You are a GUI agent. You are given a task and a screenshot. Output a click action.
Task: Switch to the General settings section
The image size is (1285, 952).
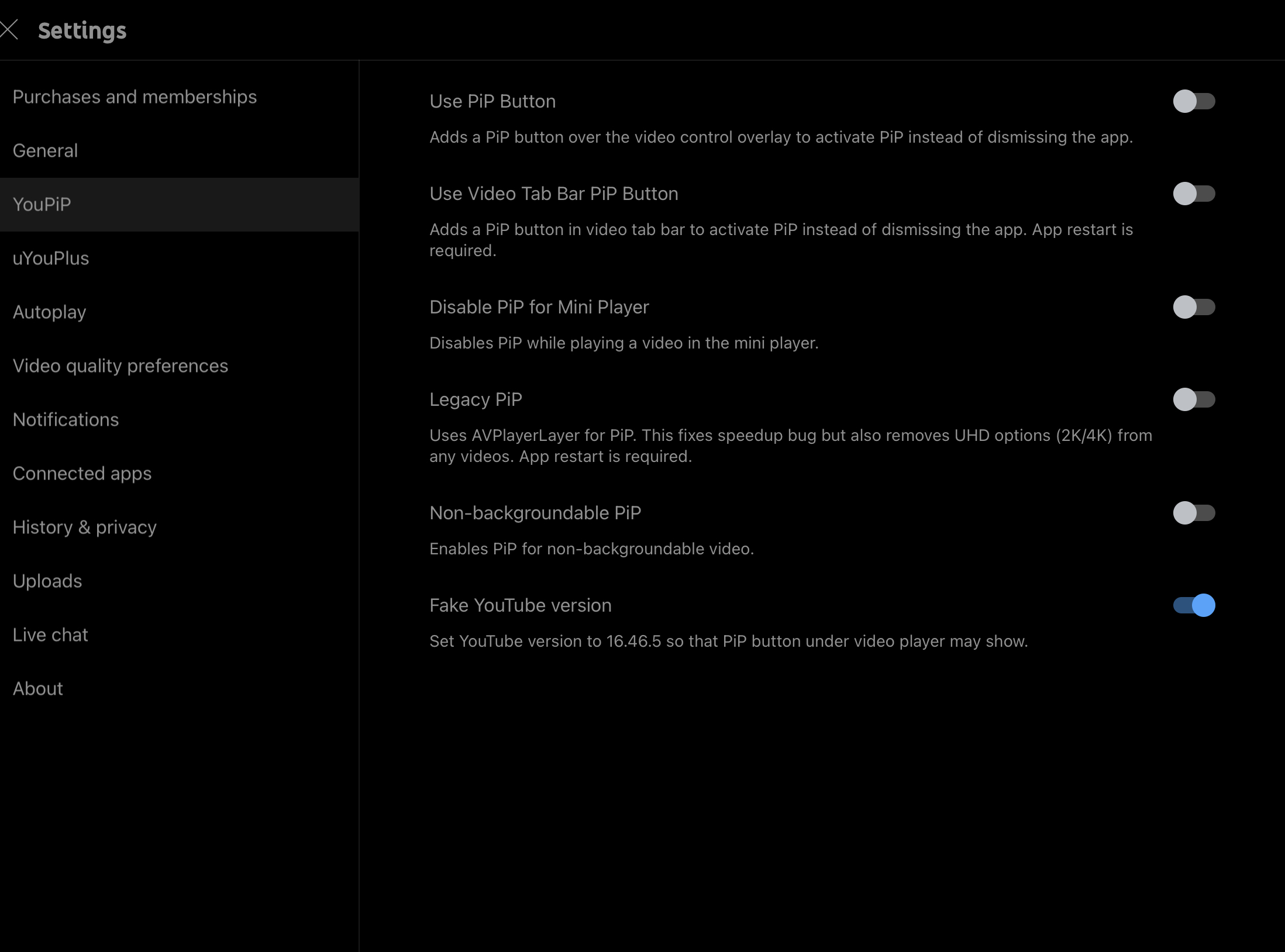(45, 150)
